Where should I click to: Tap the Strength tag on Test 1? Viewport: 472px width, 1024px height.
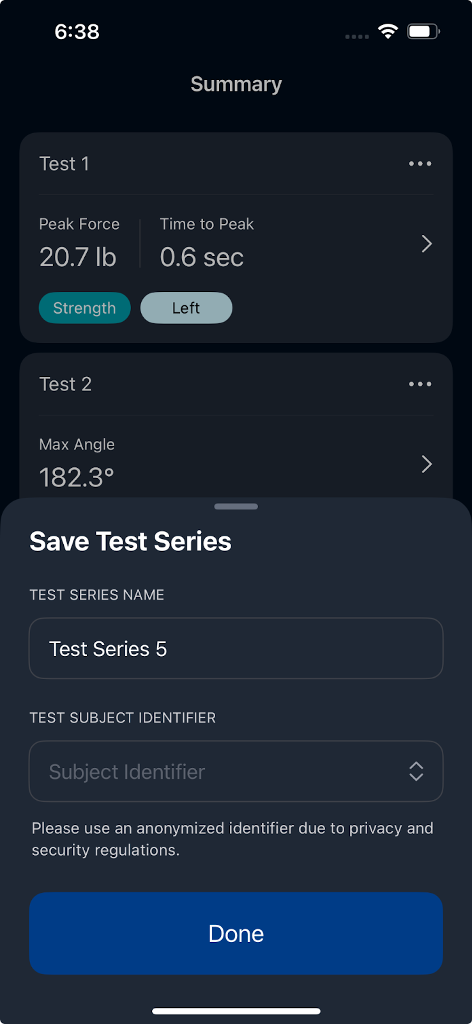(x=85, y=308)
